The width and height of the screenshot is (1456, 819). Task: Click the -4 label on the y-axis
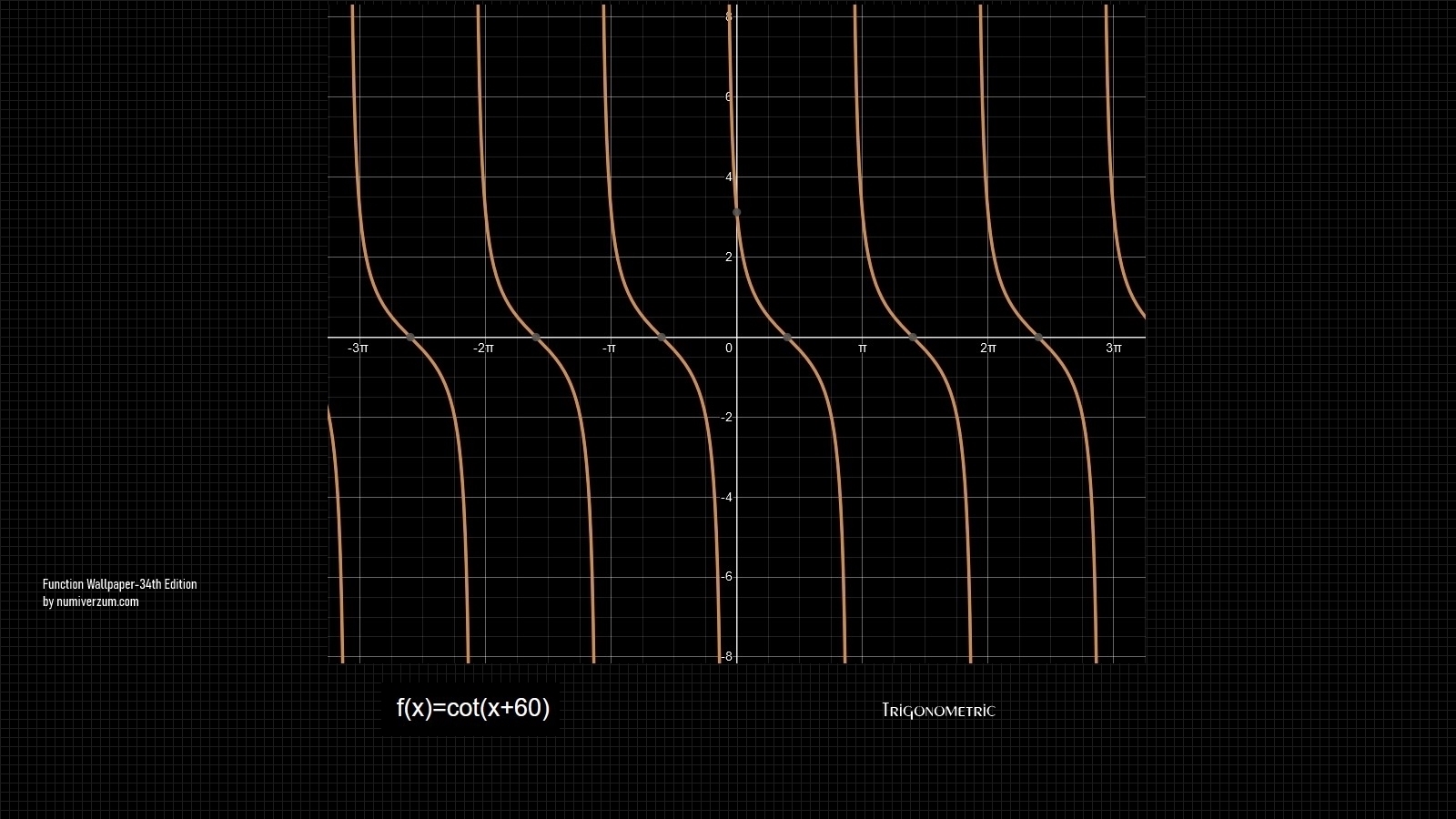click(725, 498)
